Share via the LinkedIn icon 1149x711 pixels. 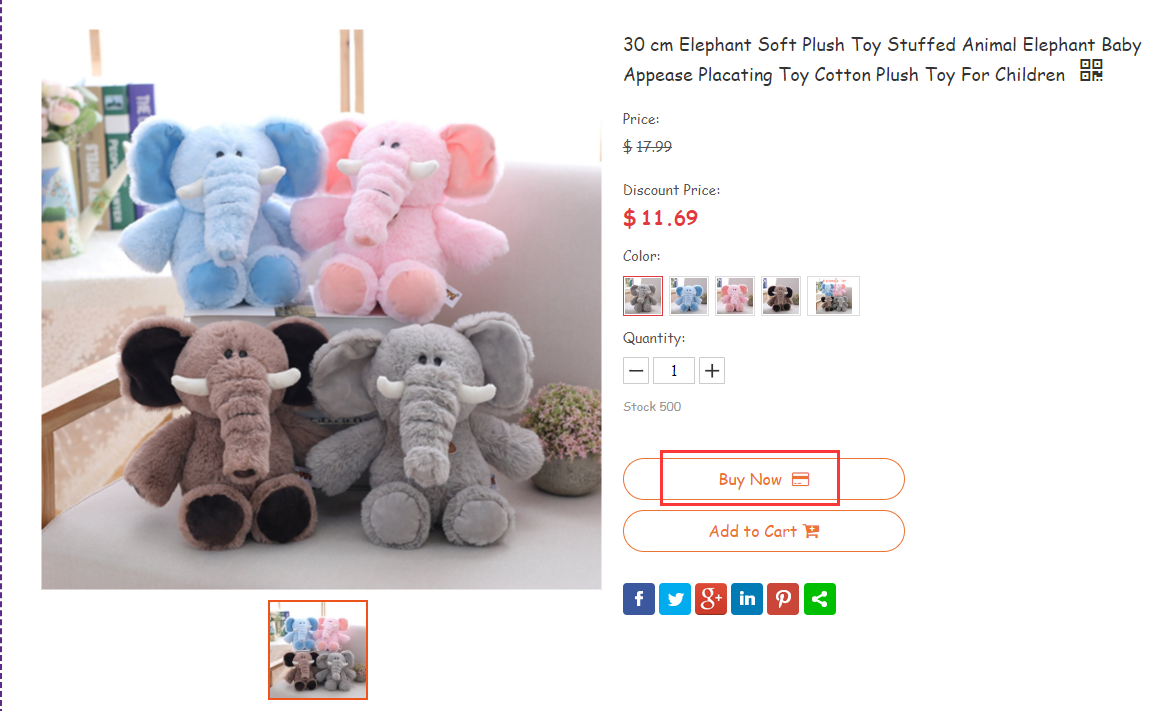pyautogui.click(x=747, y=599)
